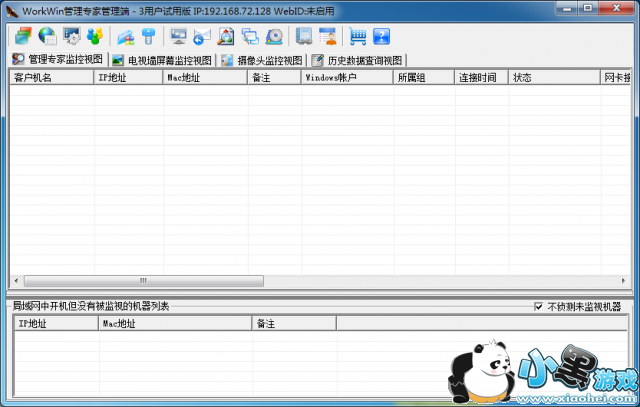The height and width of the screenshot is (407, 640).
Task: Click the disc drive toolbar icon
Action: point(274,36)
